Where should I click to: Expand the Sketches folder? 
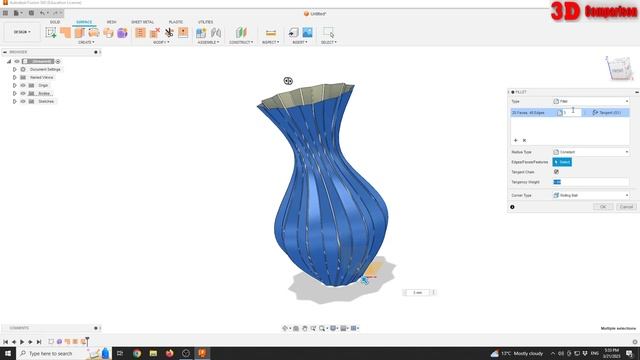click(15, 101)
